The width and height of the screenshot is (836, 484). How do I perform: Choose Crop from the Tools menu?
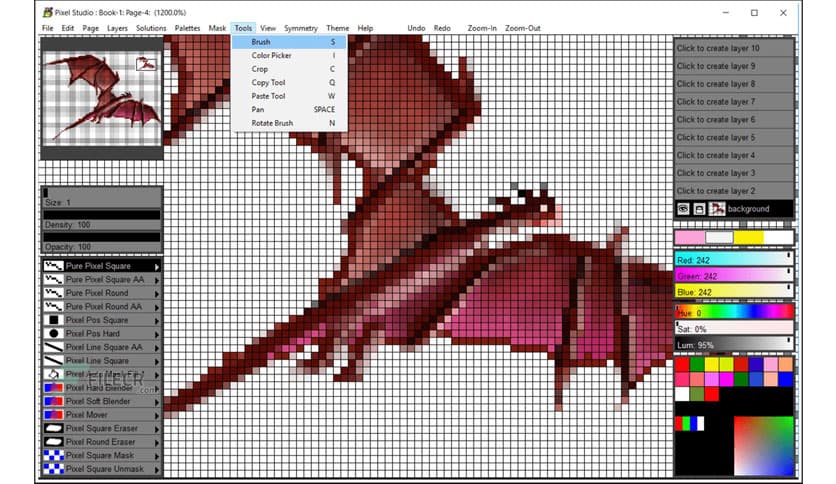[289, 69]
